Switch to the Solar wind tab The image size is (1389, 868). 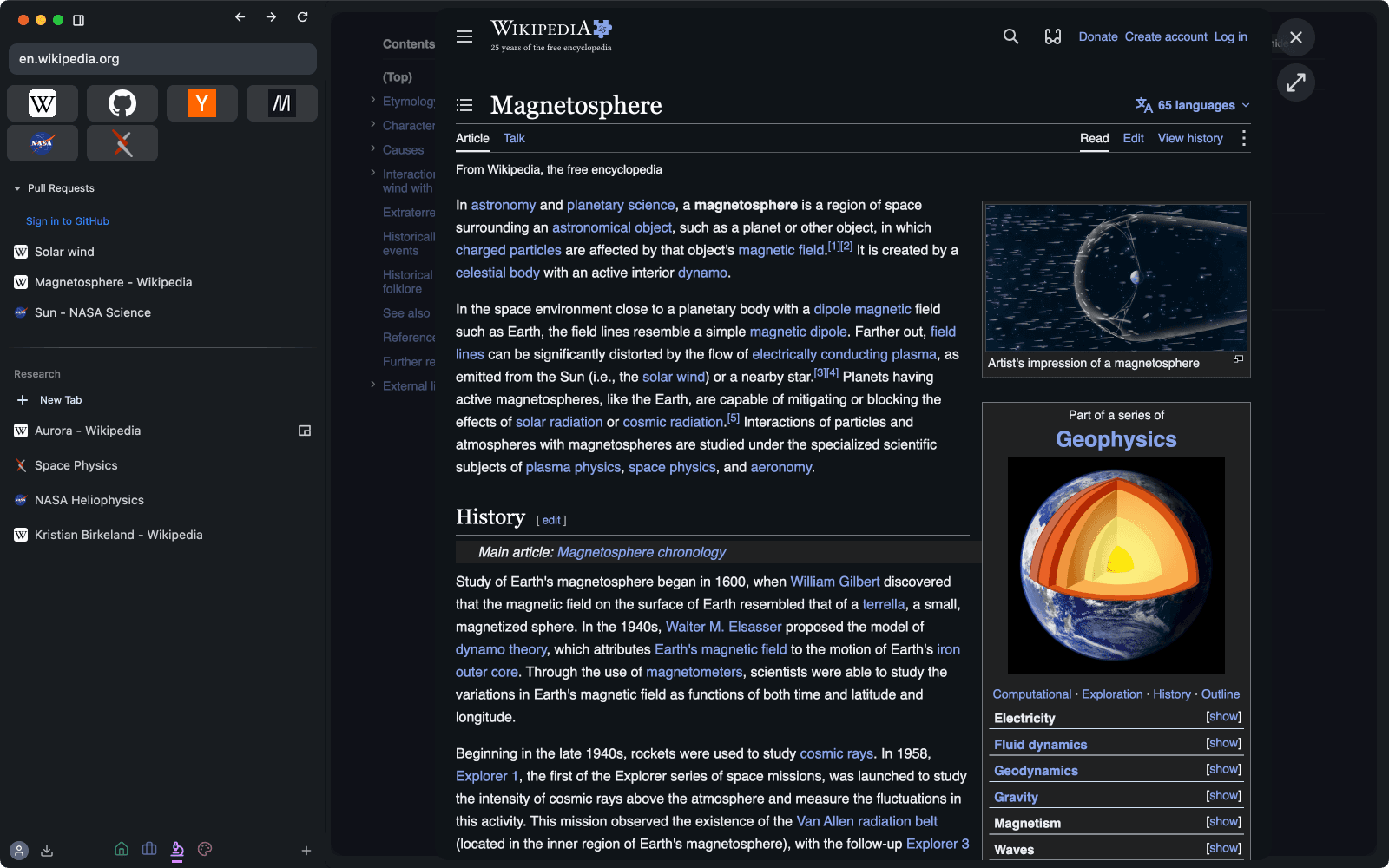tap(162, 252)
